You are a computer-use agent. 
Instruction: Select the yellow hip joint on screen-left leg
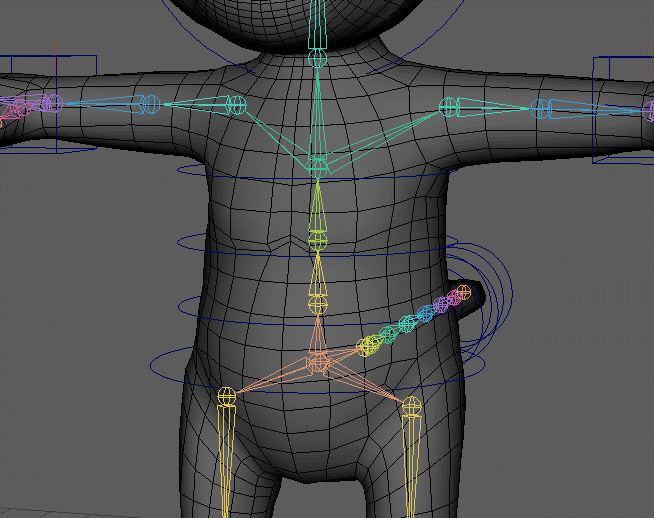[226, 395]
